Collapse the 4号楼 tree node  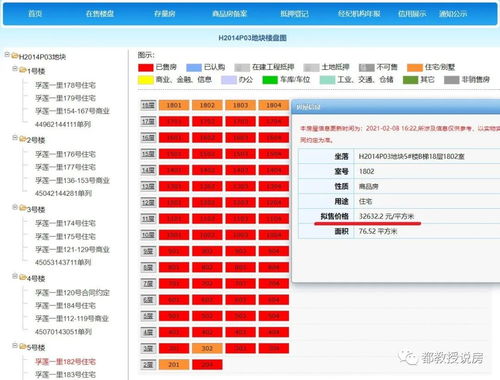click(15, 276)
